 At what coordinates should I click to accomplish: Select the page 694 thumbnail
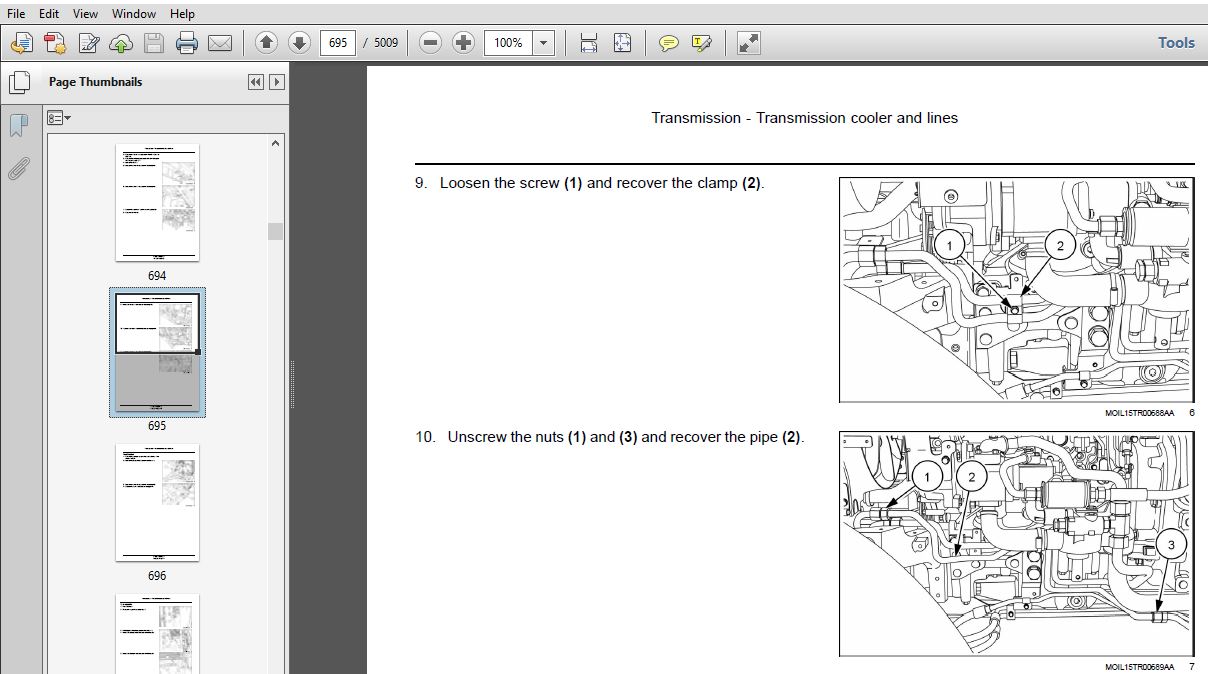(x=157, y=203)
